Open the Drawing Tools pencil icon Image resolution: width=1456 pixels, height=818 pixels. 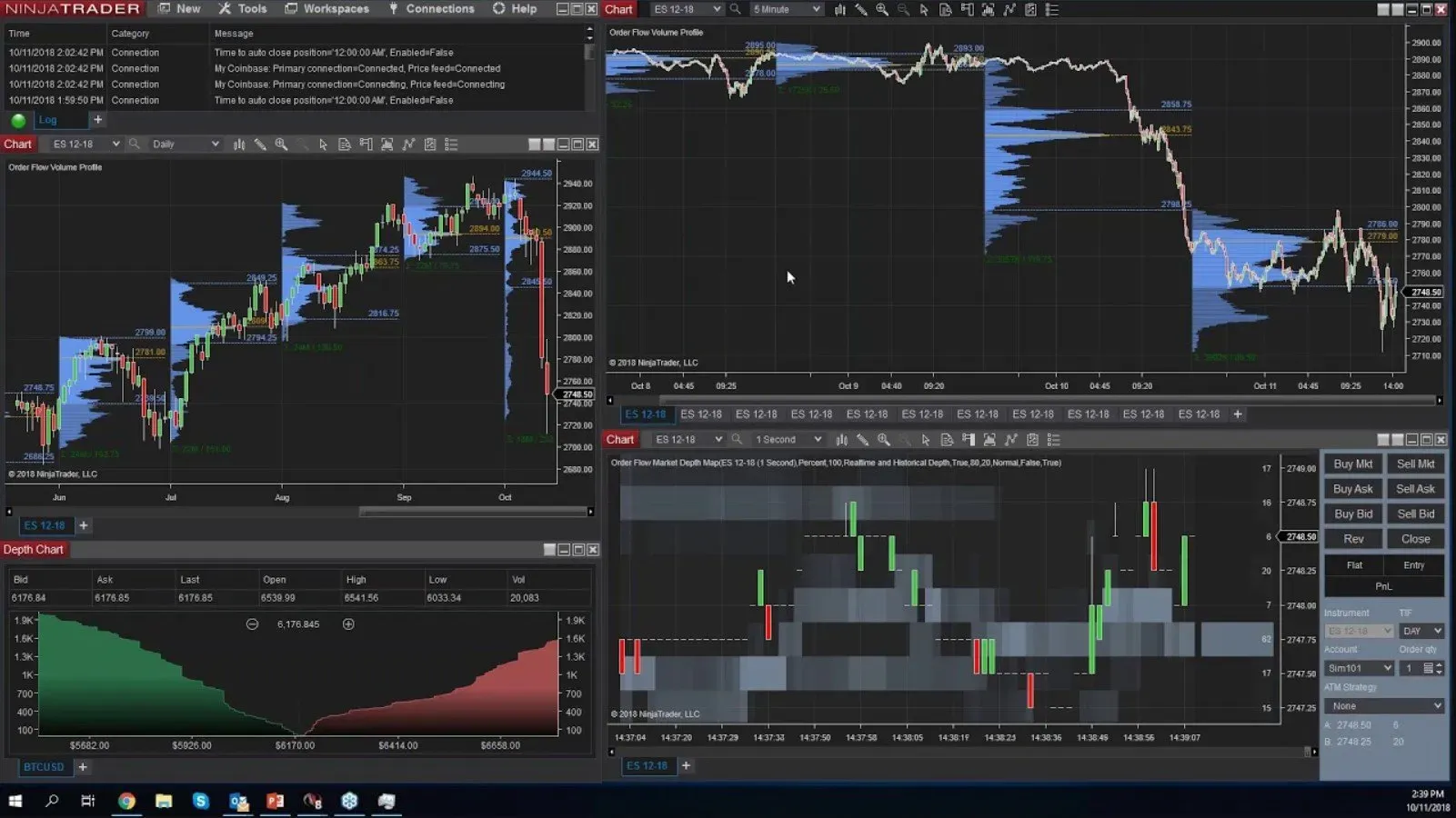tap(862, 9)
